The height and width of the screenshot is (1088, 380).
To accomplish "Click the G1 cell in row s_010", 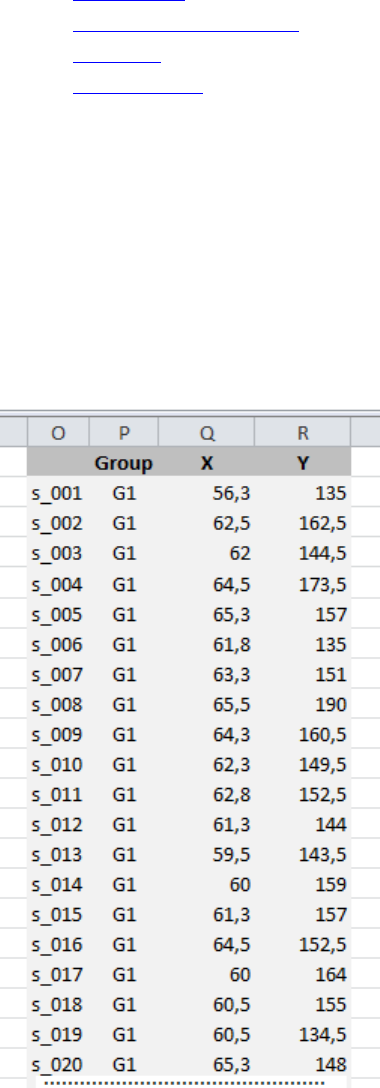I will point(124,765).
